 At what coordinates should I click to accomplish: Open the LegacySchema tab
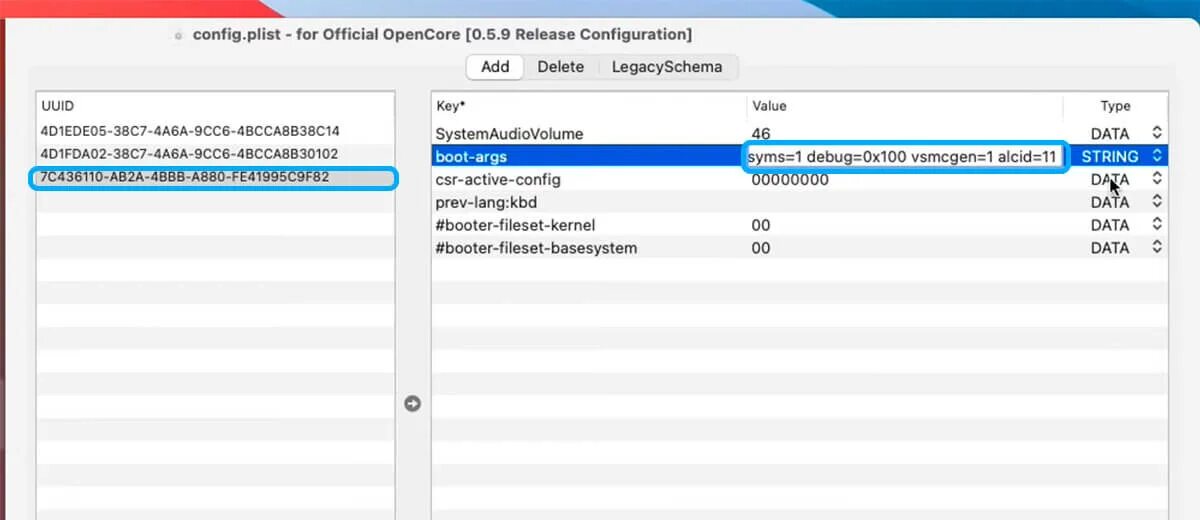pos(668,67)
